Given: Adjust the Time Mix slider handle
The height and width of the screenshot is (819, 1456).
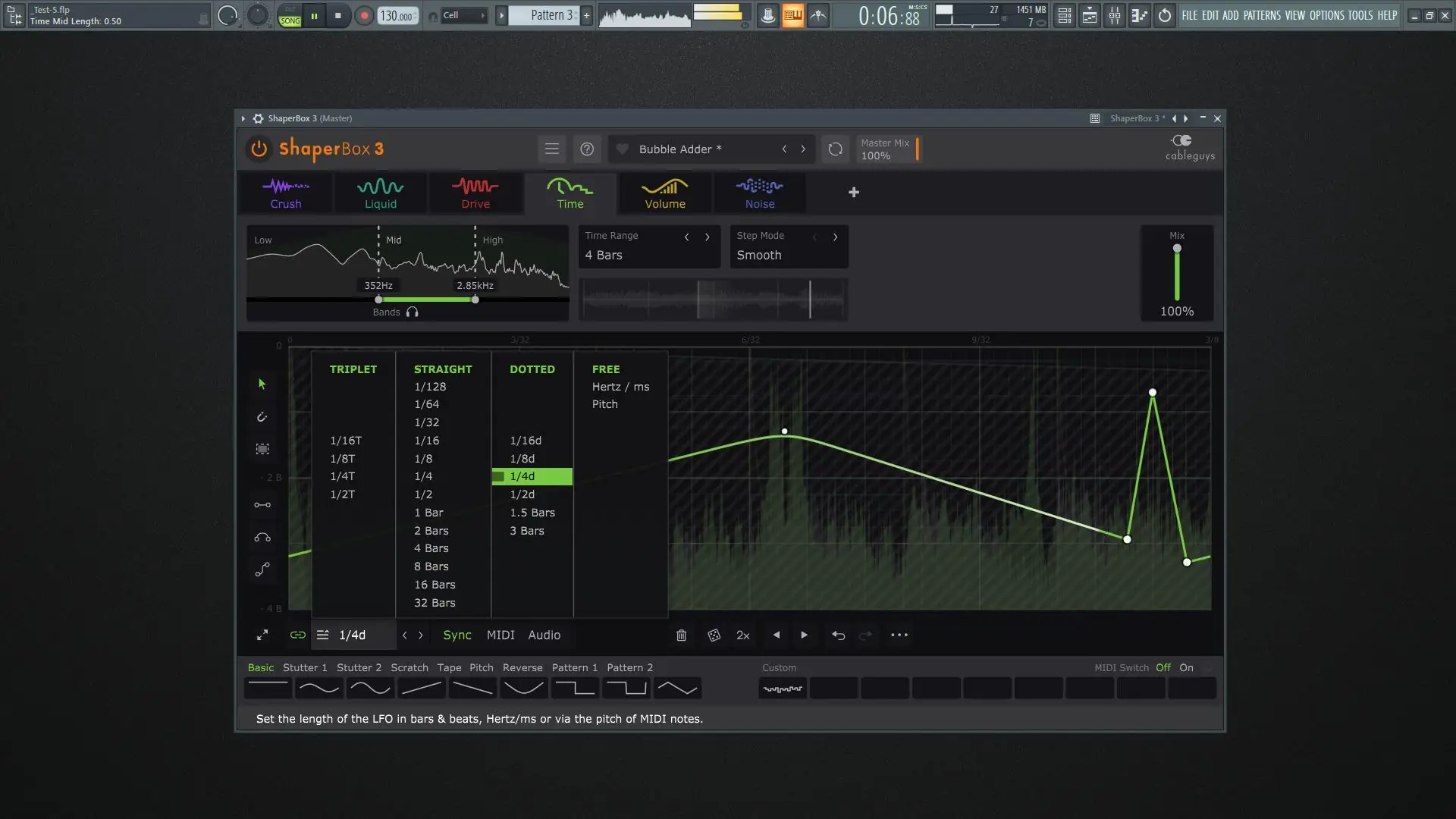Looking at the screenshot, I should 1177,249.
